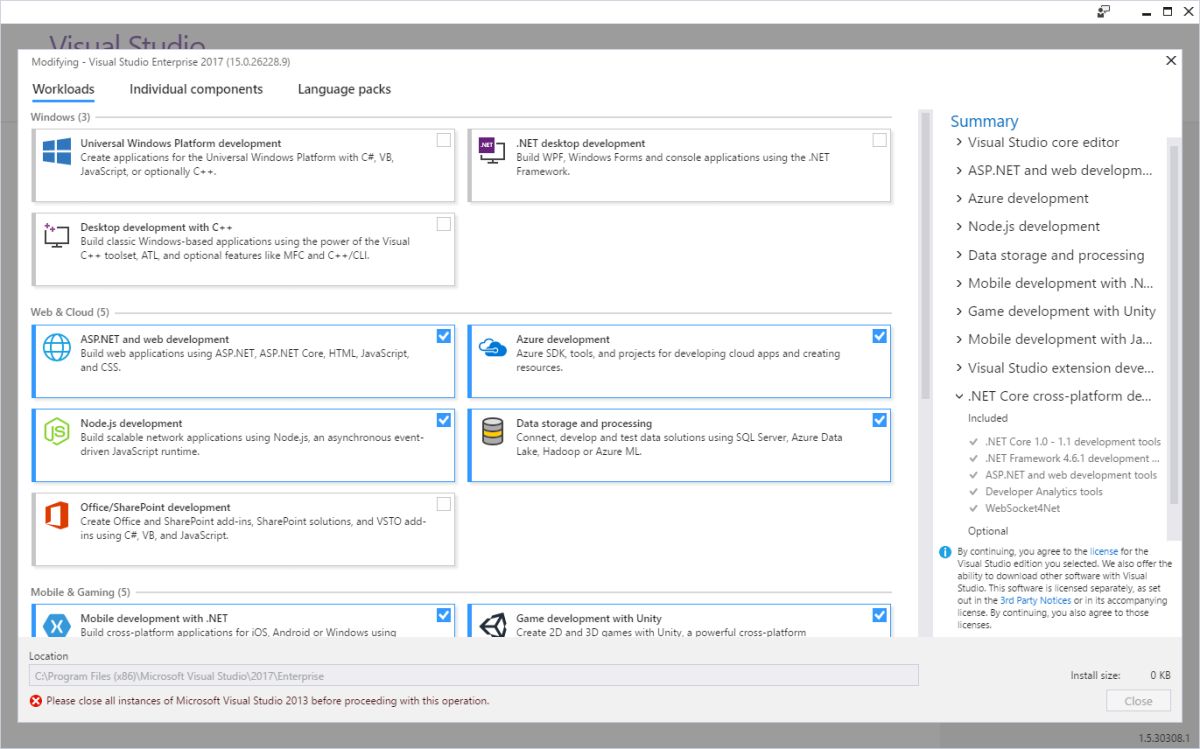Enable Office/SharePoint development checkbox

443,504
